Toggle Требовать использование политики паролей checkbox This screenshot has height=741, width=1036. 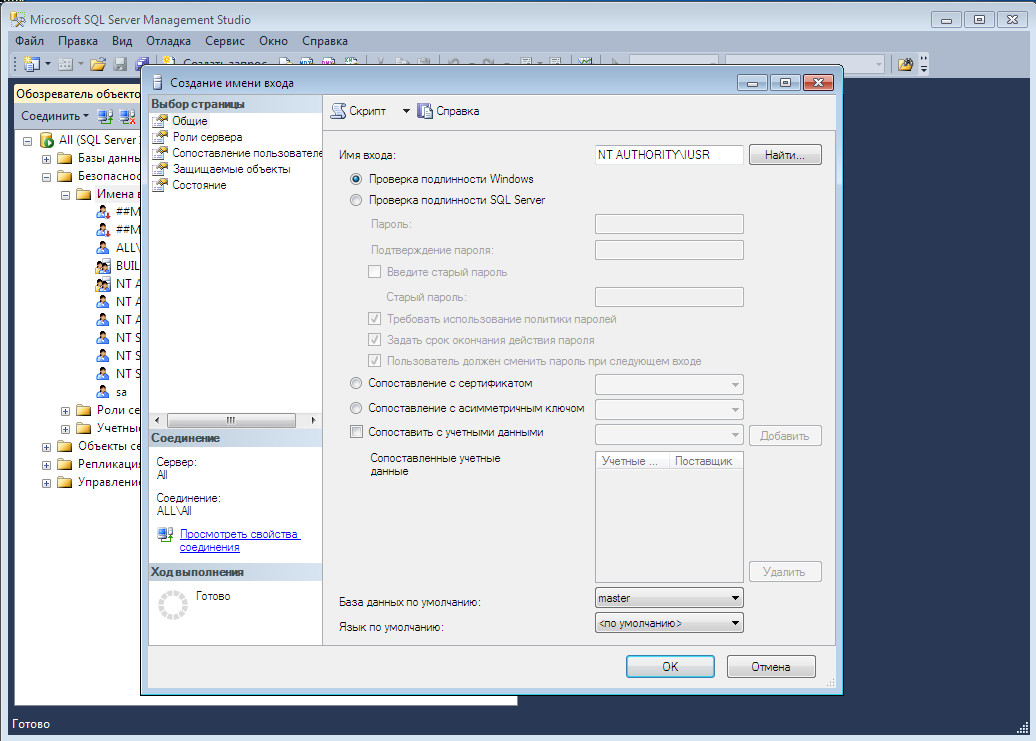click(x=375, y=319)
